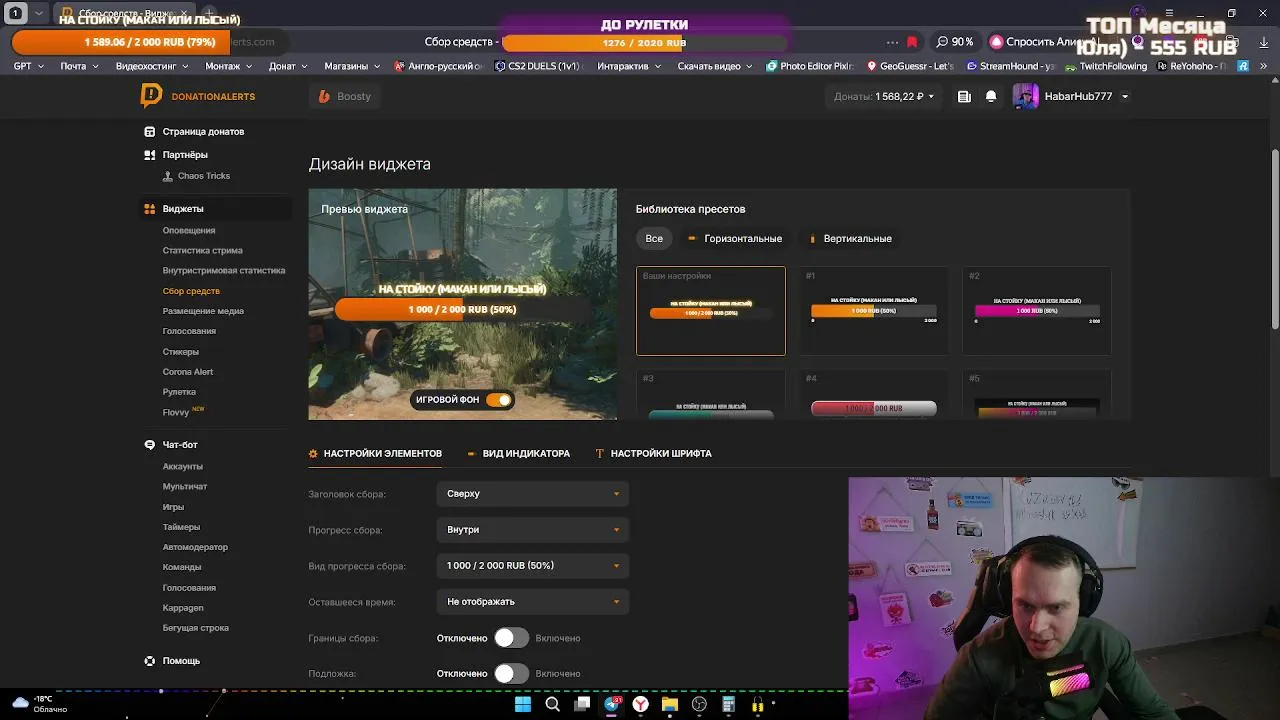The width and height of the screenshot is (1280, 720).
Task: Open Telegram from the taskbar
Action: (612, 705)
